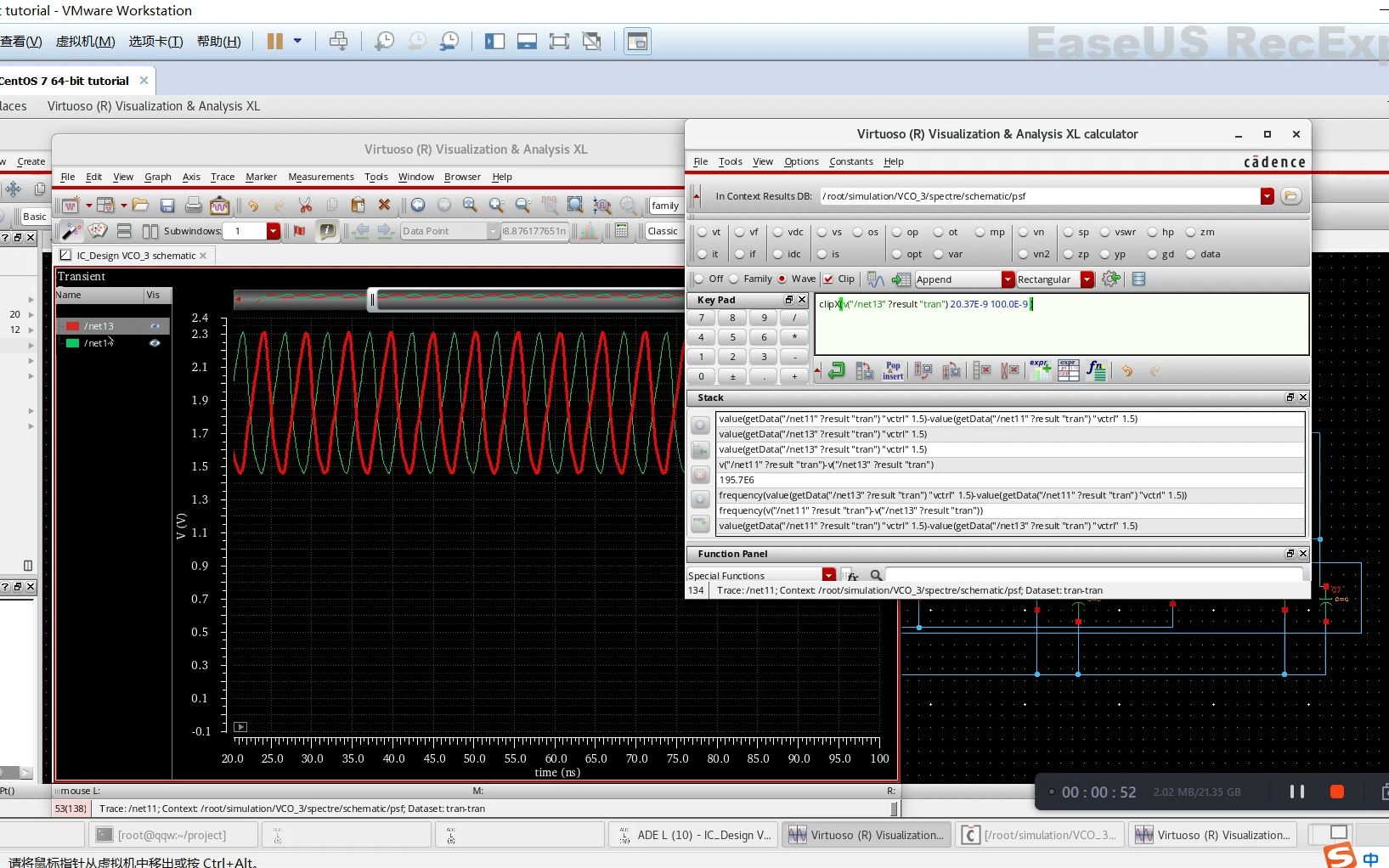Select the opt radio button
The width and height of the screenshot is (1389, 868).
point(896,254)
